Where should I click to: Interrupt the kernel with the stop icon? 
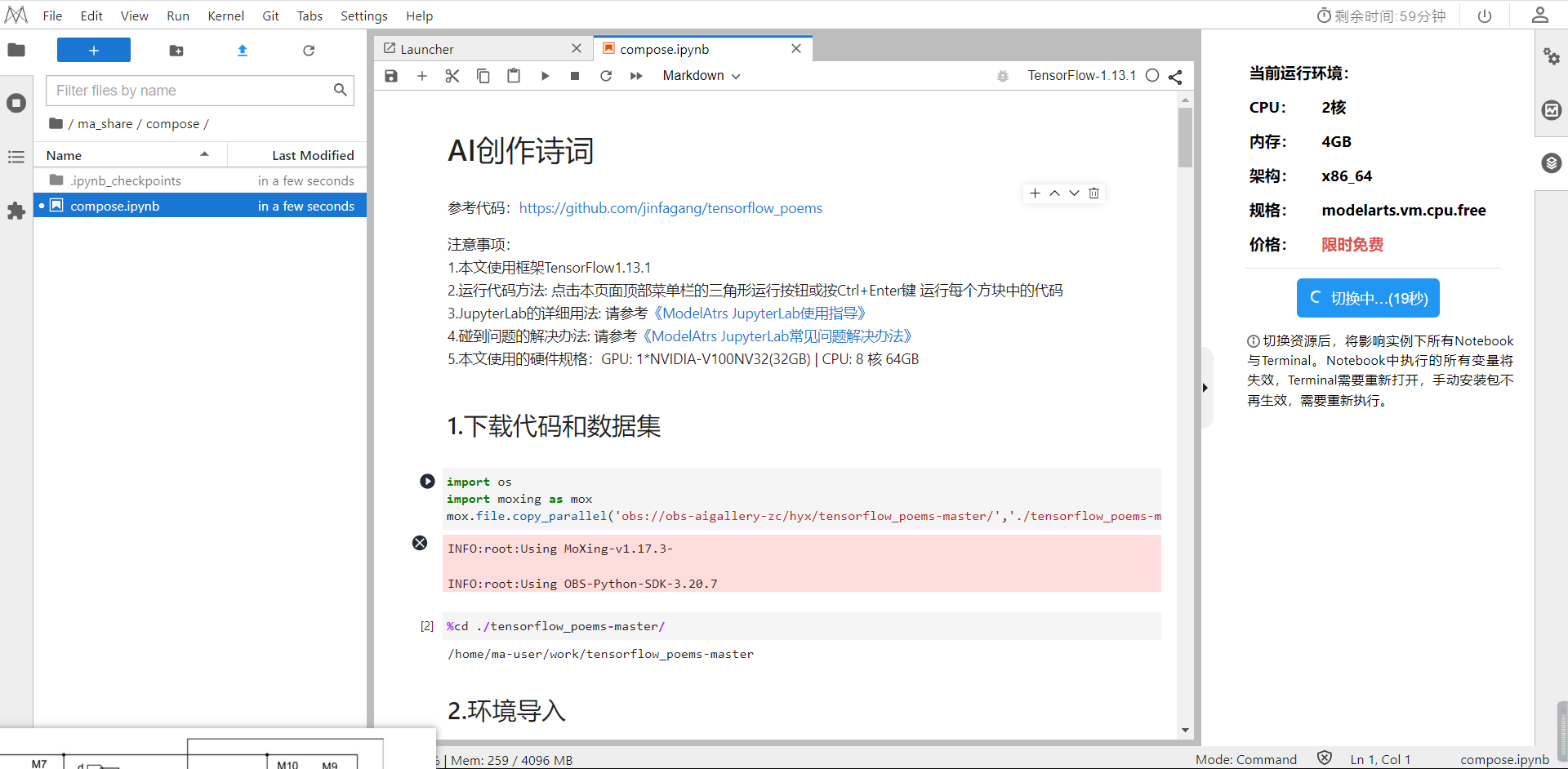[x=575, y=76]
